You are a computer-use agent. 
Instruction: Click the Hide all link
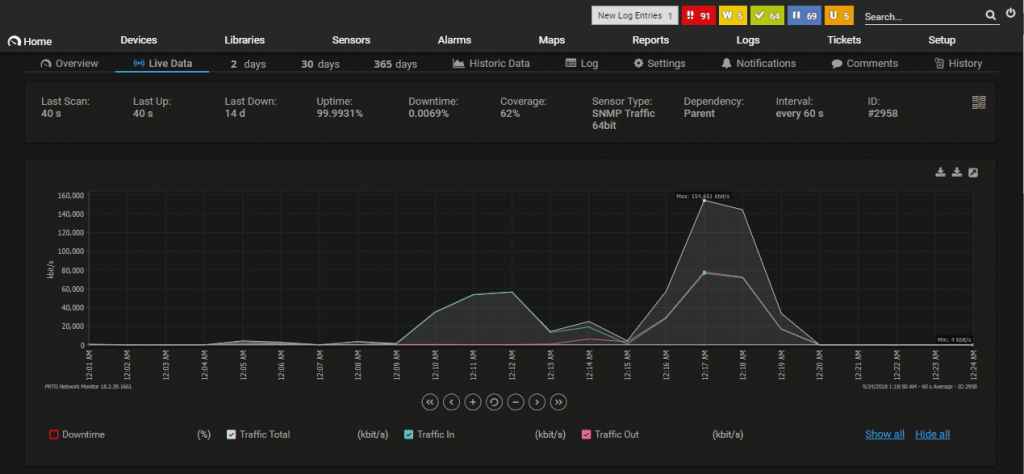932,435
